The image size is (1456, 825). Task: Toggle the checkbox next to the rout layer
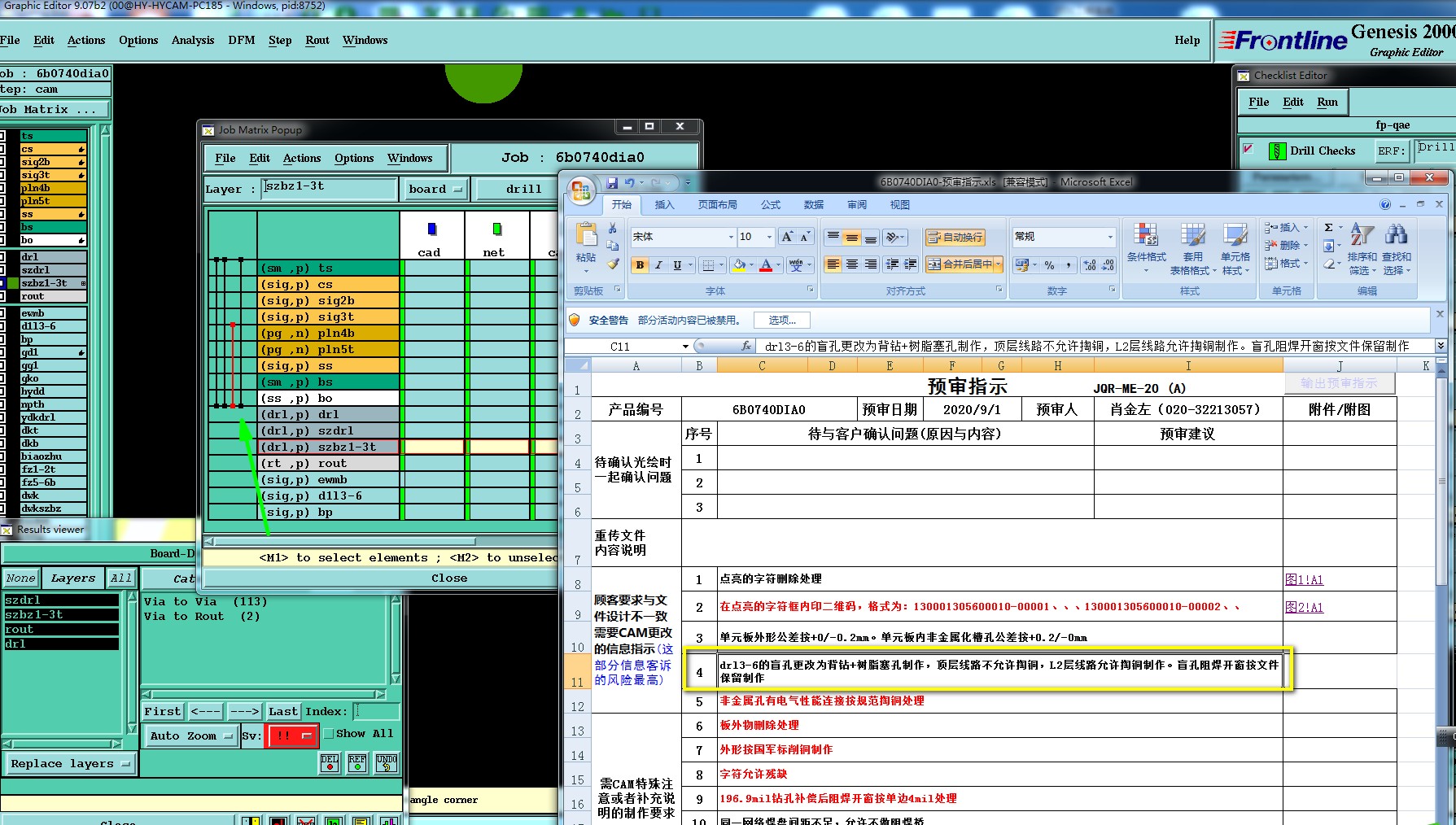click(x=2, y=296)
